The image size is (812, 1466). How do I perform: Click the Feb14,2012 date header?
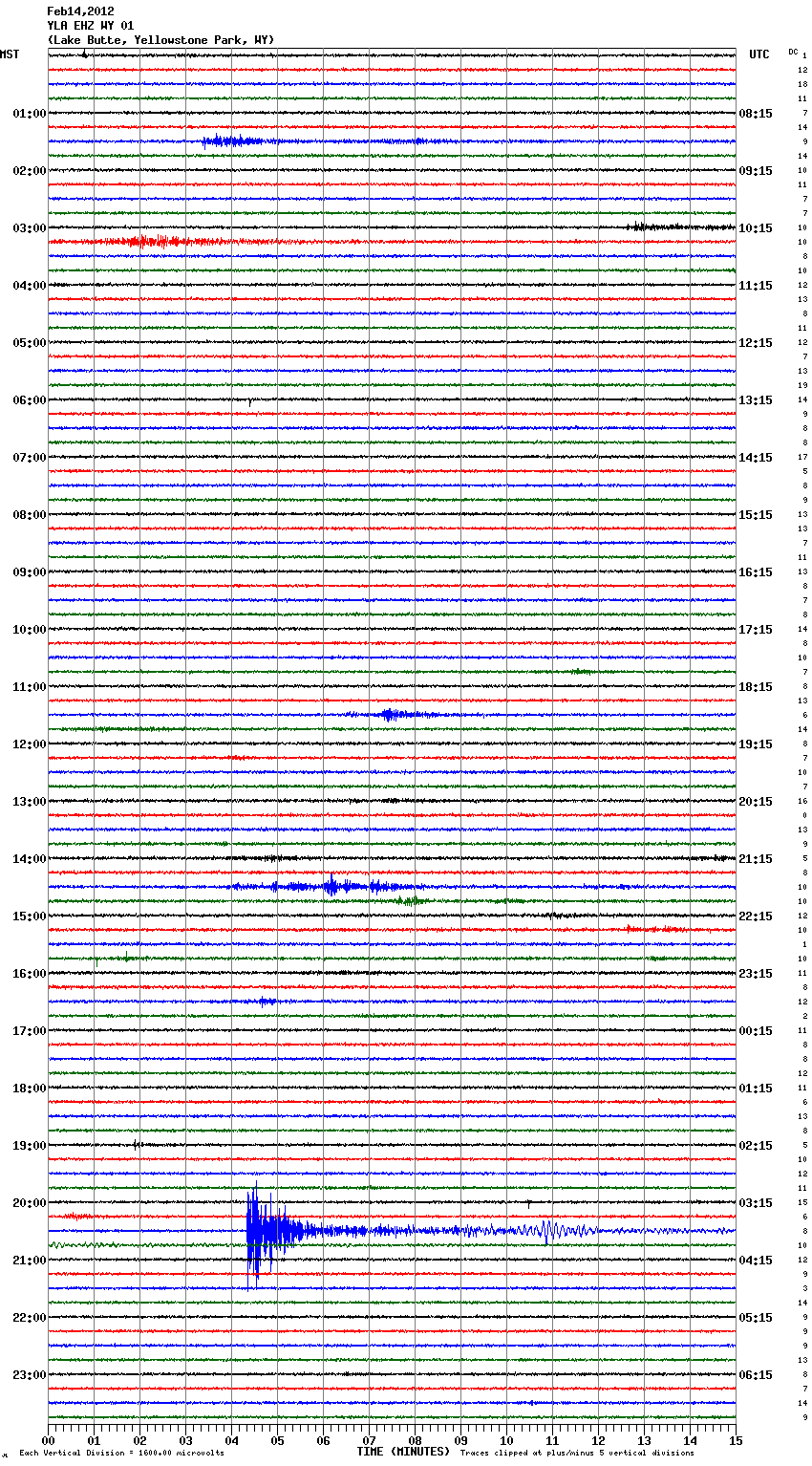[x=80, y=11]
